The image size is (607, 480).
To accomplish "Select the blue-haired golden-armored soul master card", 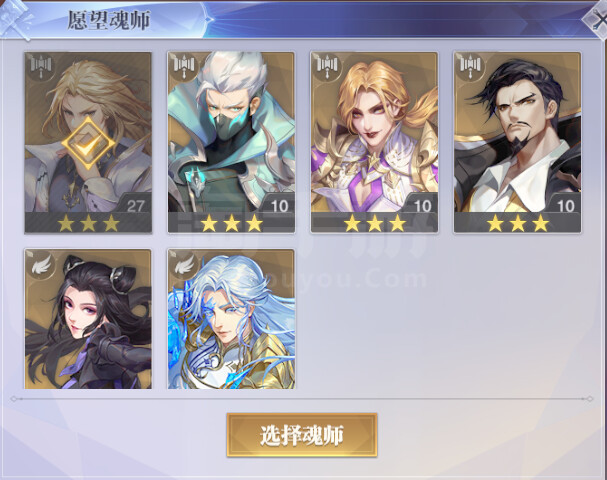I will [231, 319].
